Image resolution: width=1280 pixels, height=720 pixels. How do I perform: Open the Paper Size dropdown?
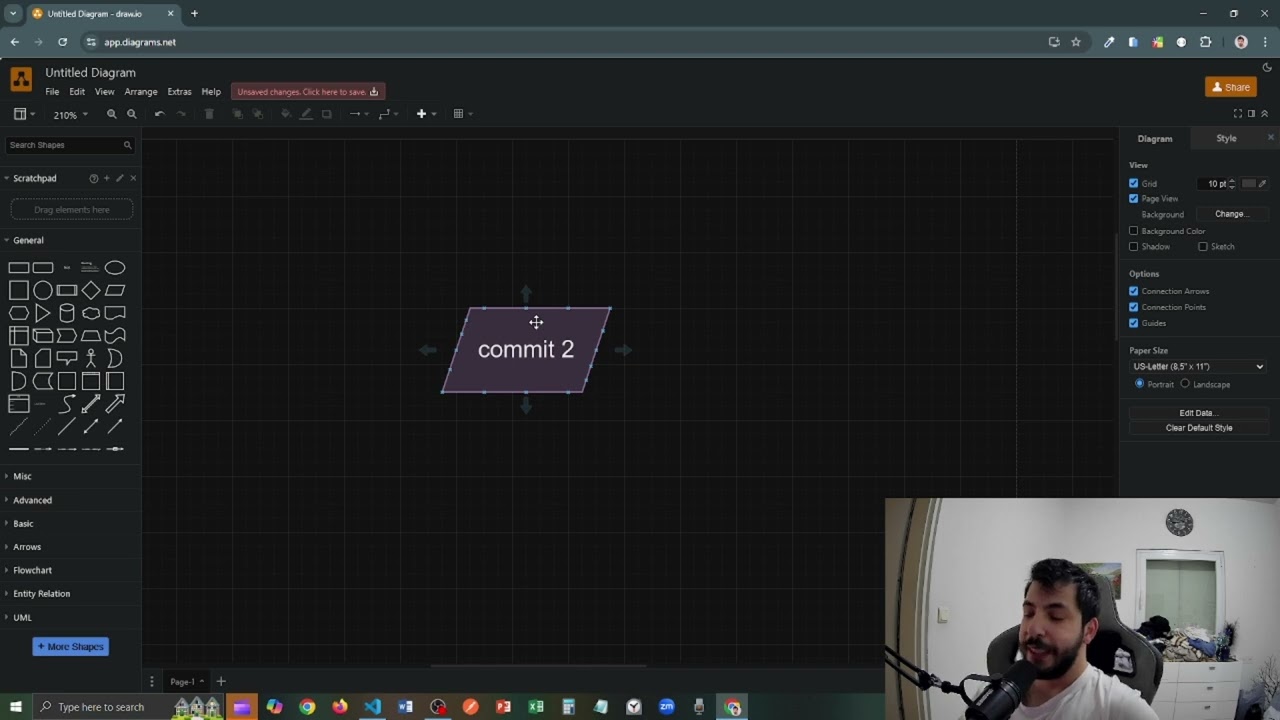(x=1198, y=366)
